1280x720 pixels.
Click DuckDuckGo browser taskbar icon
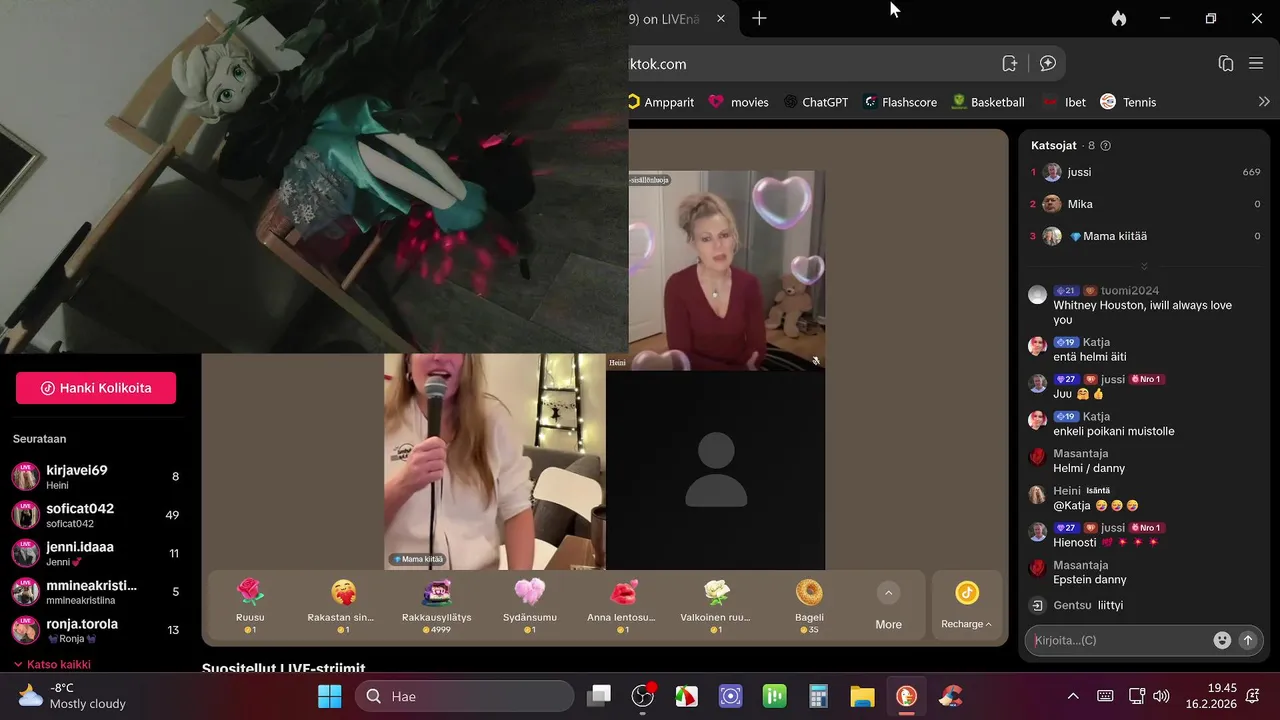pyautogui.click(x=906, y=696)
